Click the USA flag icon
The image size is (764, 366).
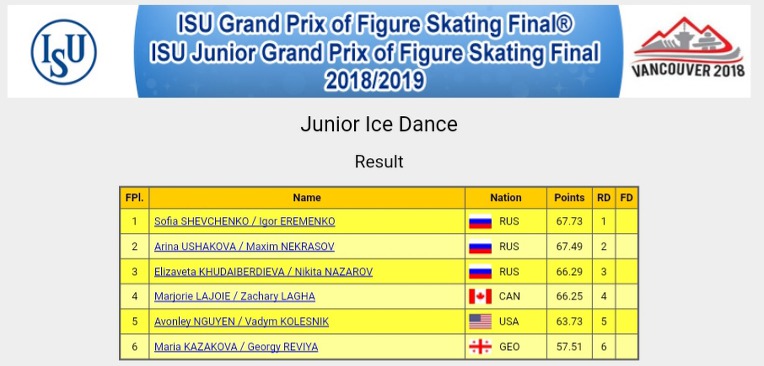coord(480,322)
